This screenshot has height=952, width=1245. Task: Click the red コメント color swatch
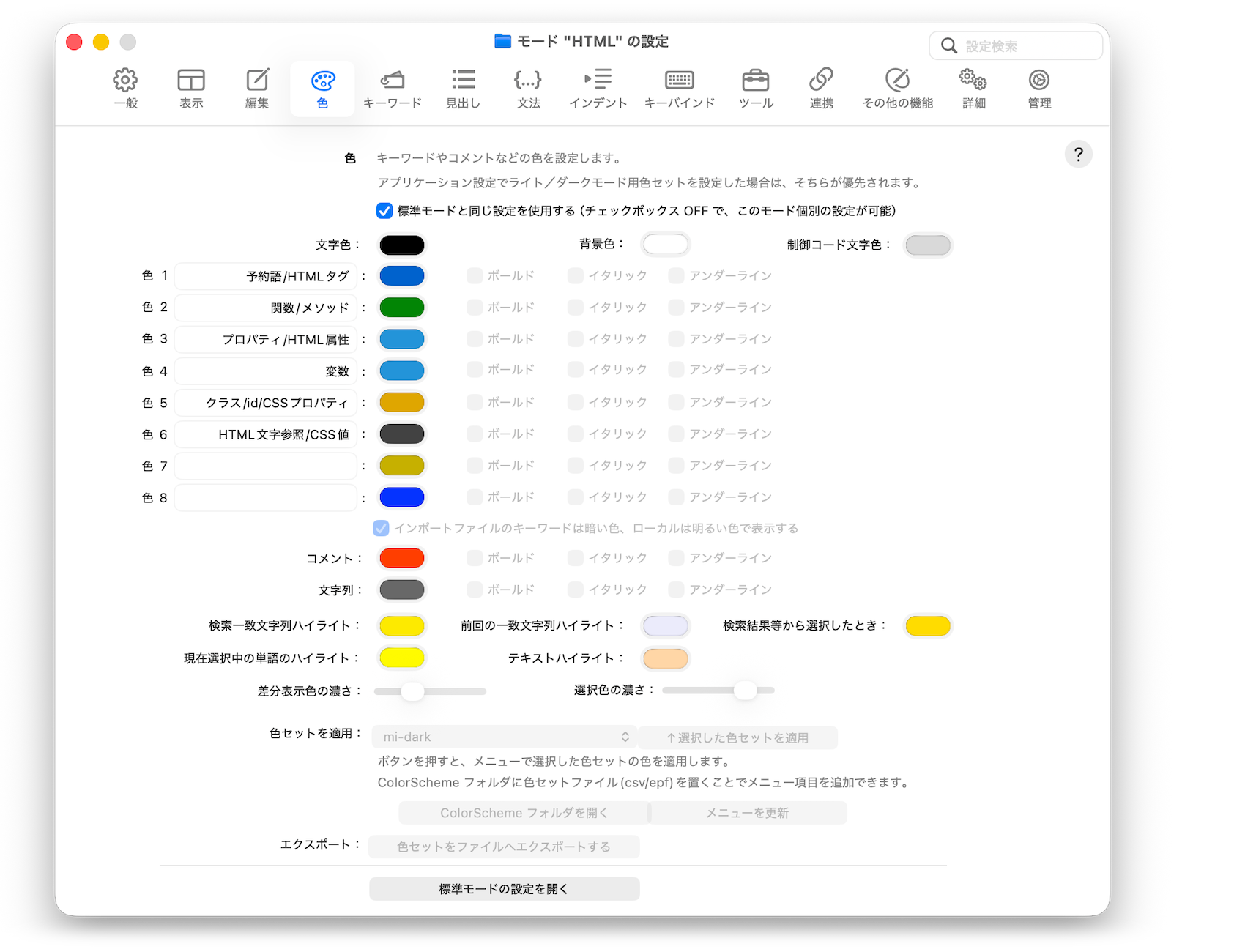point(402,558)
